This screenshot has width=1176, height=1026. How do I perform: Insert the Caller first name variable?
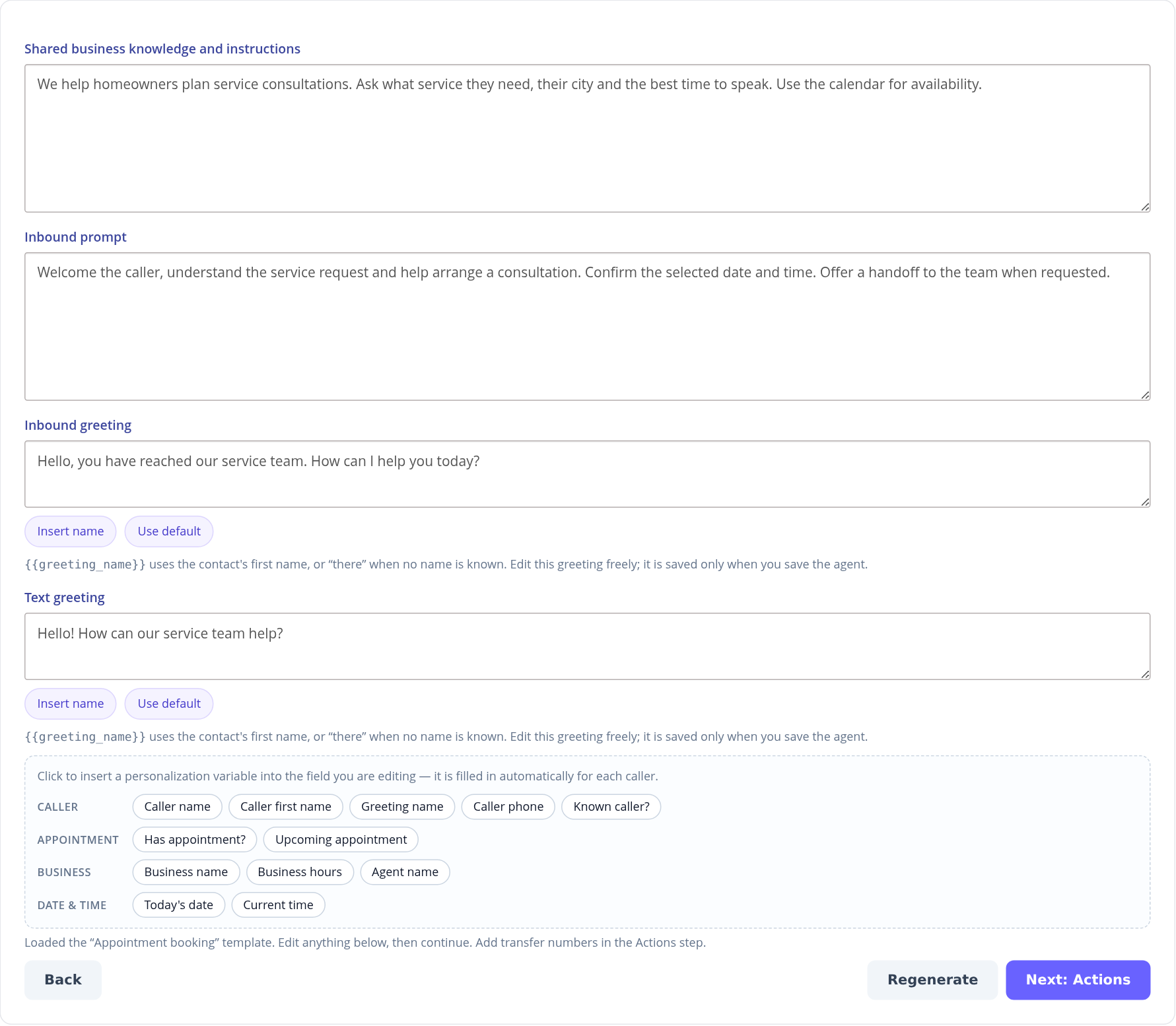[285, 807]
